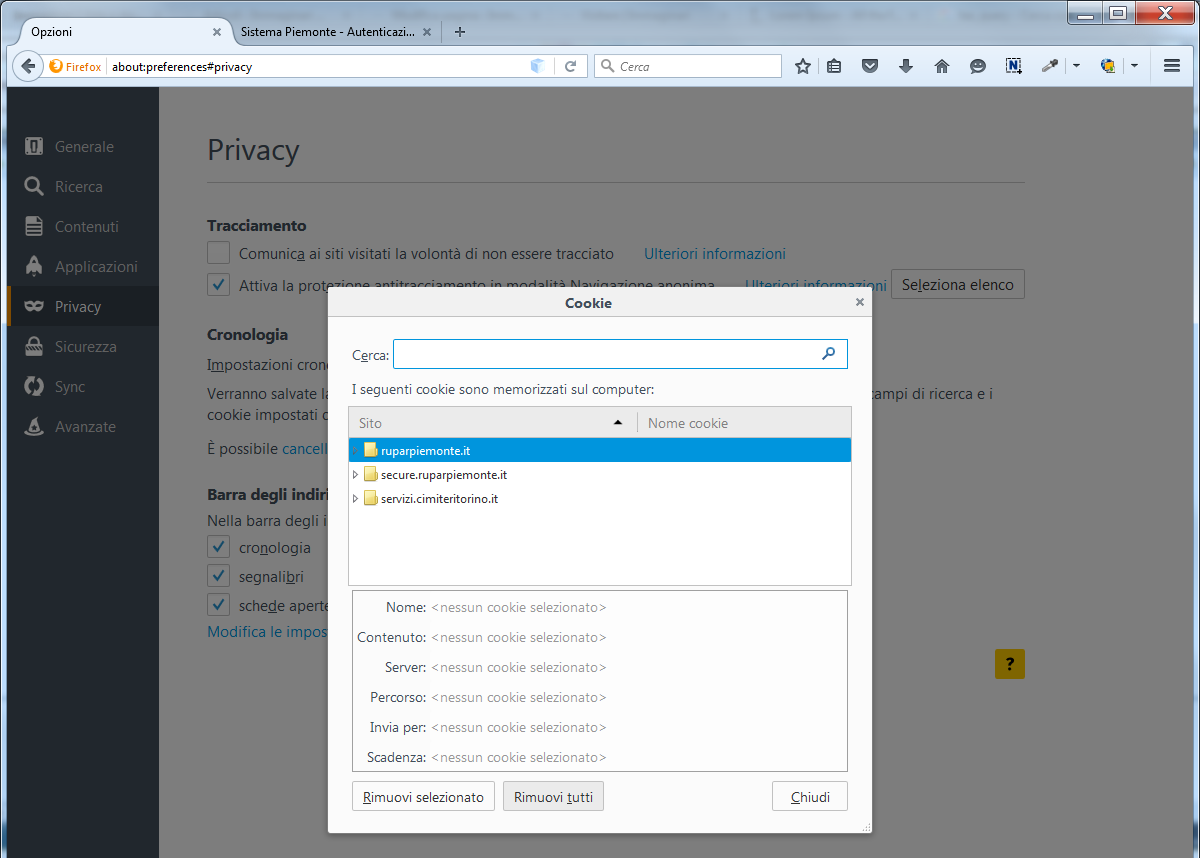Click the Modifica le impostazioni link
The height and width of the screenshot is (858, 1200).
click(267, 632)
